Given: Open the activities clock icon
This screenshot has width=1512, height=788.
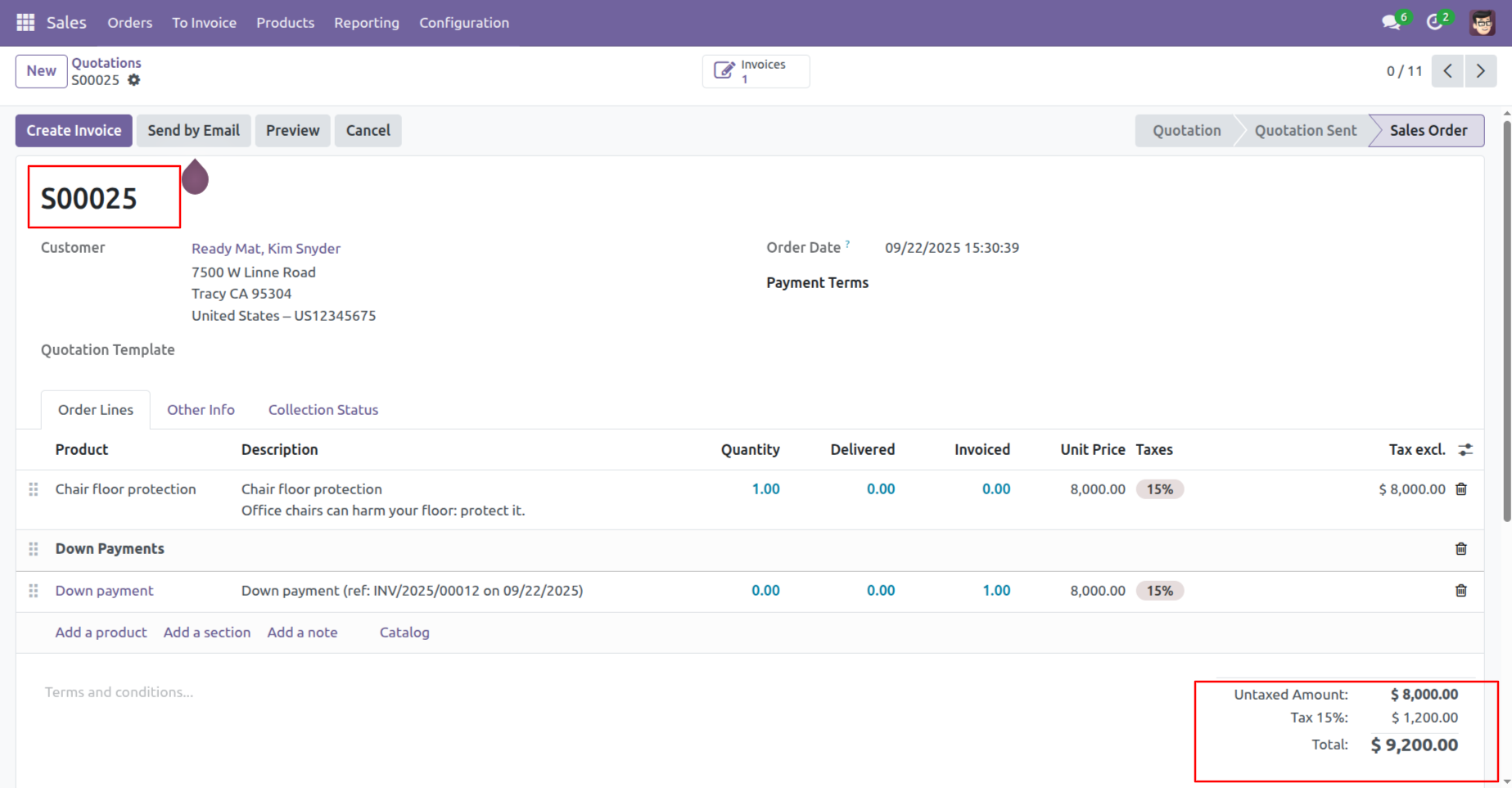Looking at the screenshot, I should 1434,23.
